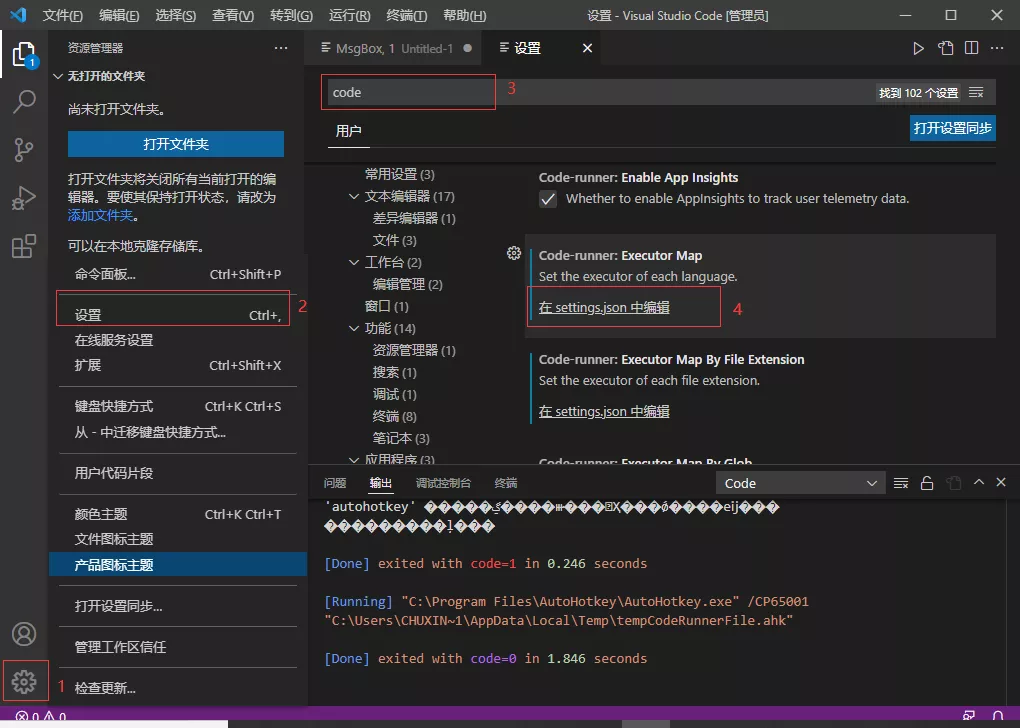Toggle the Output auto-scroll lock

click(926, 482)
